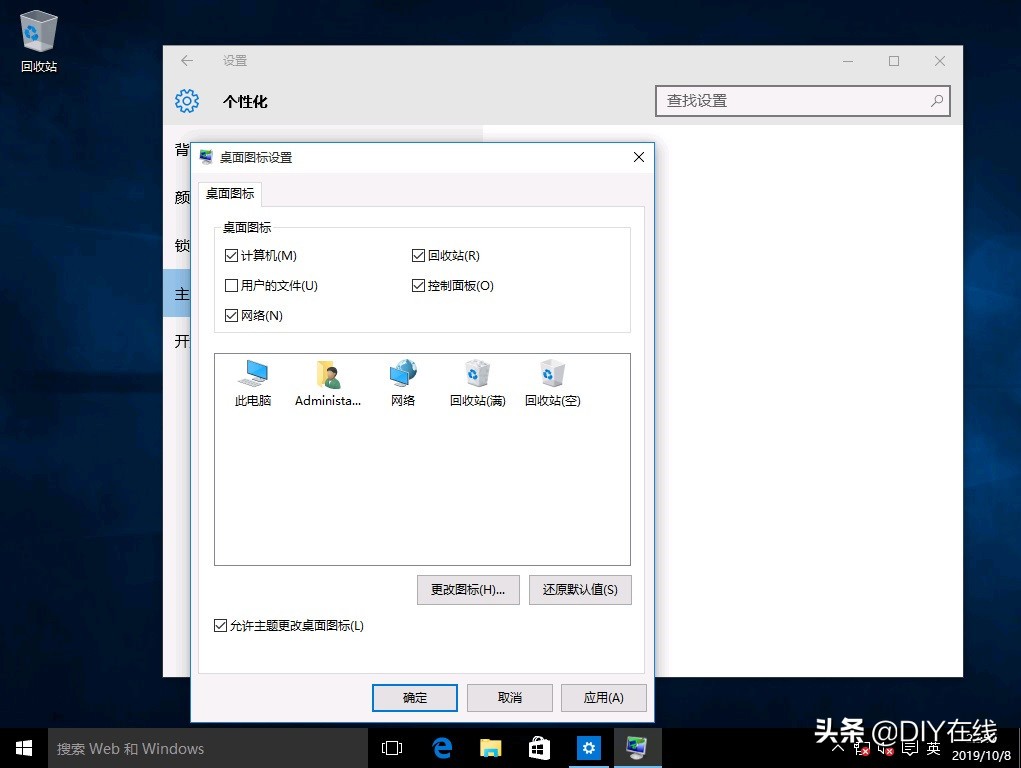
Task: Click the 还原默认值(S) button
Action: point(580,589)
